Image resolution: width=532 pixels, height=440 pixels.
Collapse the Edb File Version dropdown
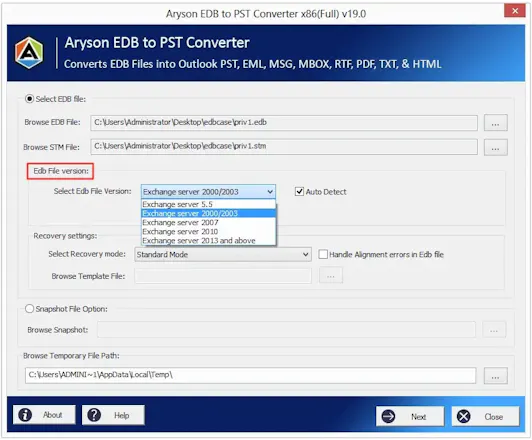270,192
